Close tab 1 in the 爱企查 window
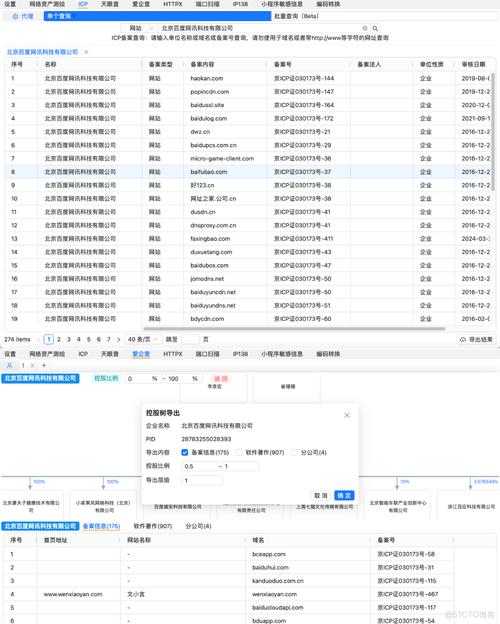 tap(33, 365)
